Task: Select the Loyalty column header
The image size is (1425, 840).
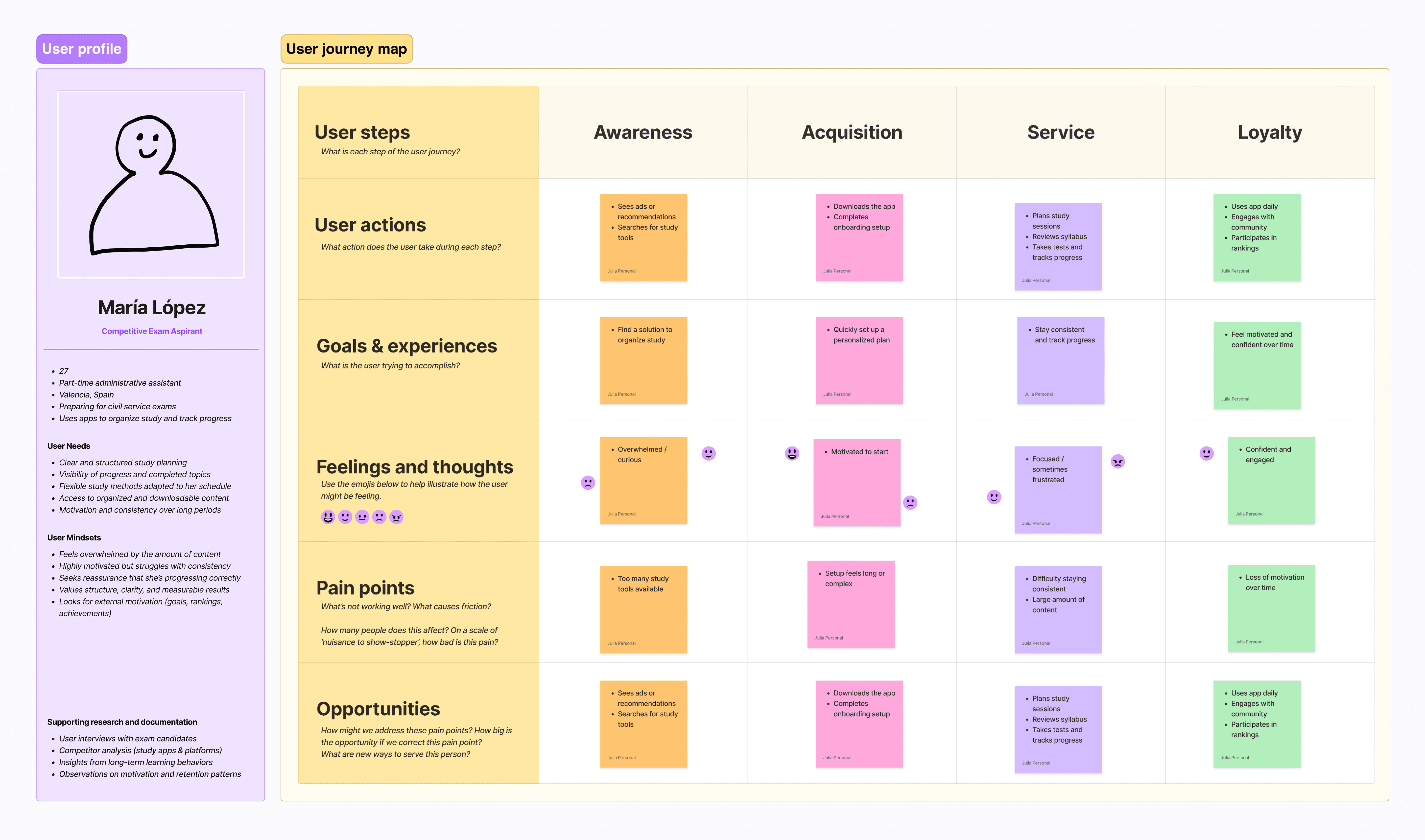Action: click(1269, 132)
